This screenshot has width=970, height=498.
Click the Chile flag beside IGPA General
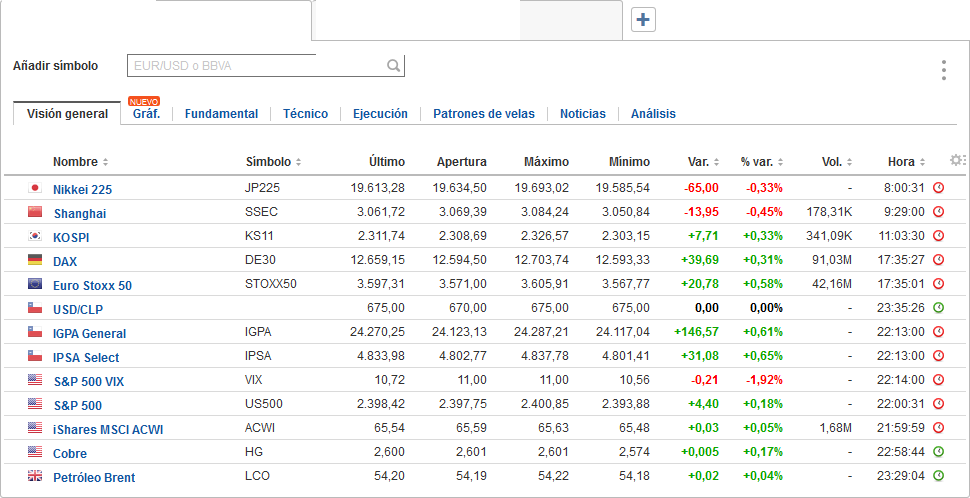click(35, 332)
